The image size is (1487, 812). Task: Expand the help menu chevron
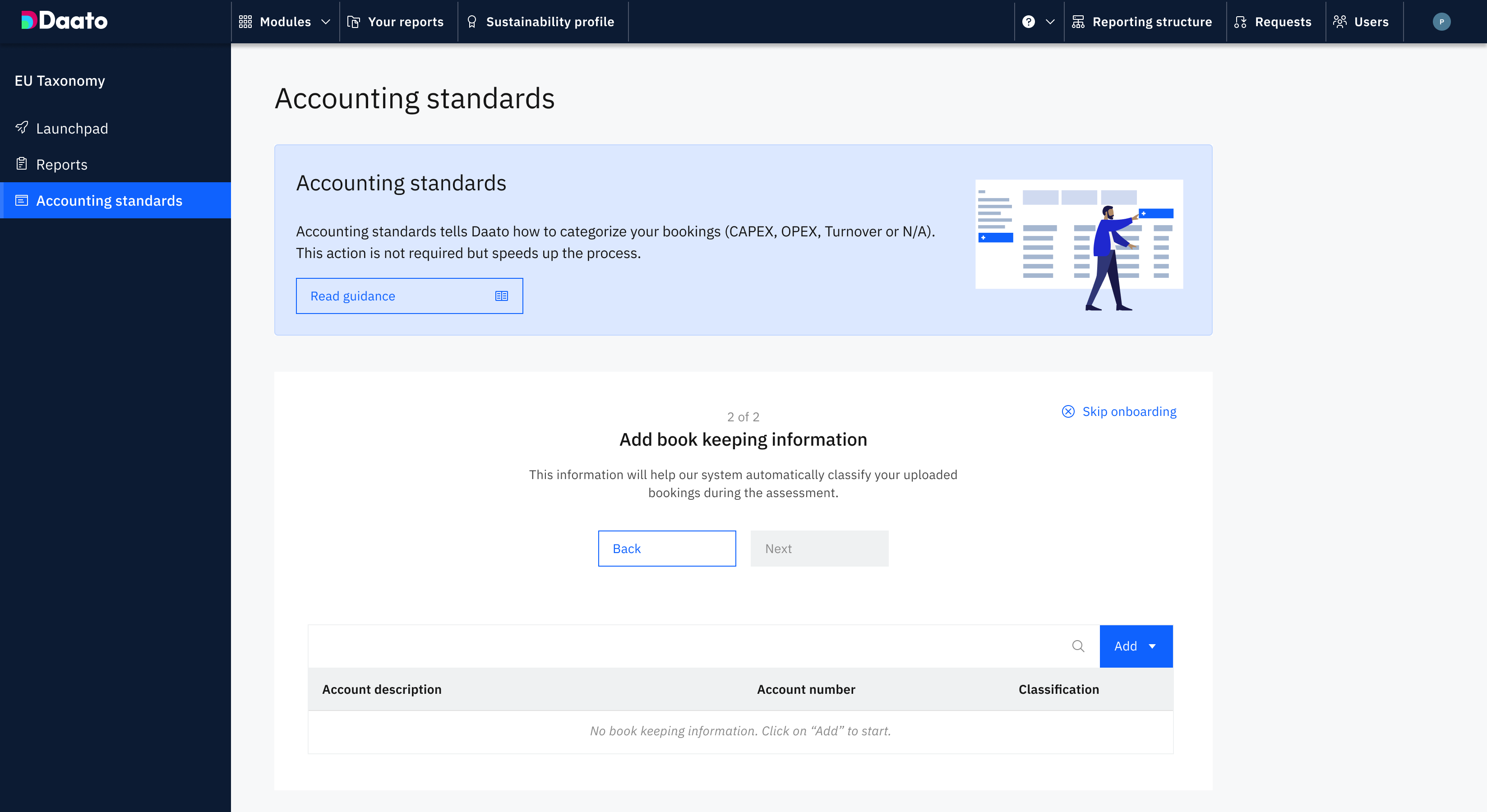pos(1050,22)
